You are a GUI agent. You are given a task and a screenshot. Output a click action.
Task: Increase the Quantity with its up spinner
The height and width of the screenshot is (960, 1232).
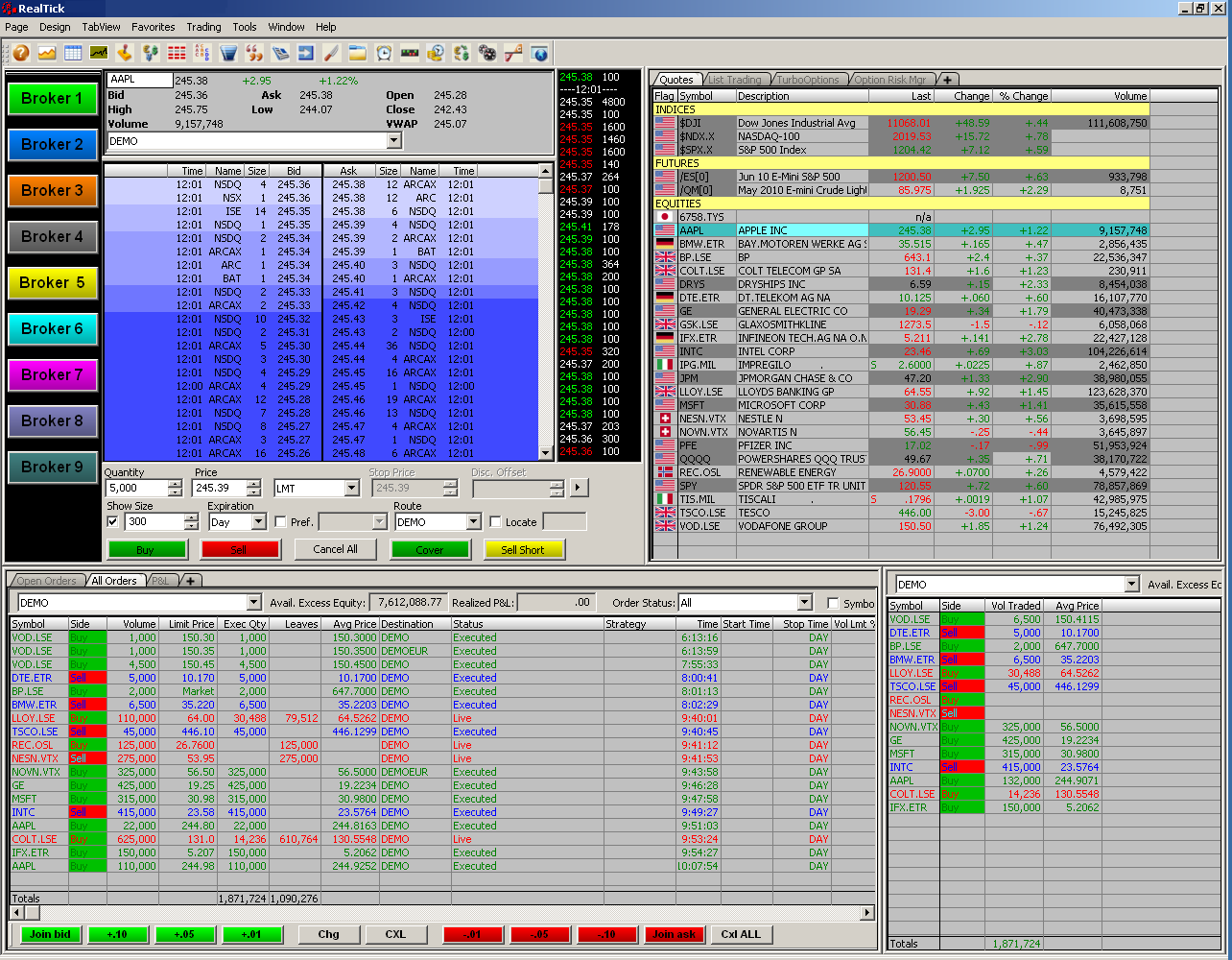tap(175, 484)
